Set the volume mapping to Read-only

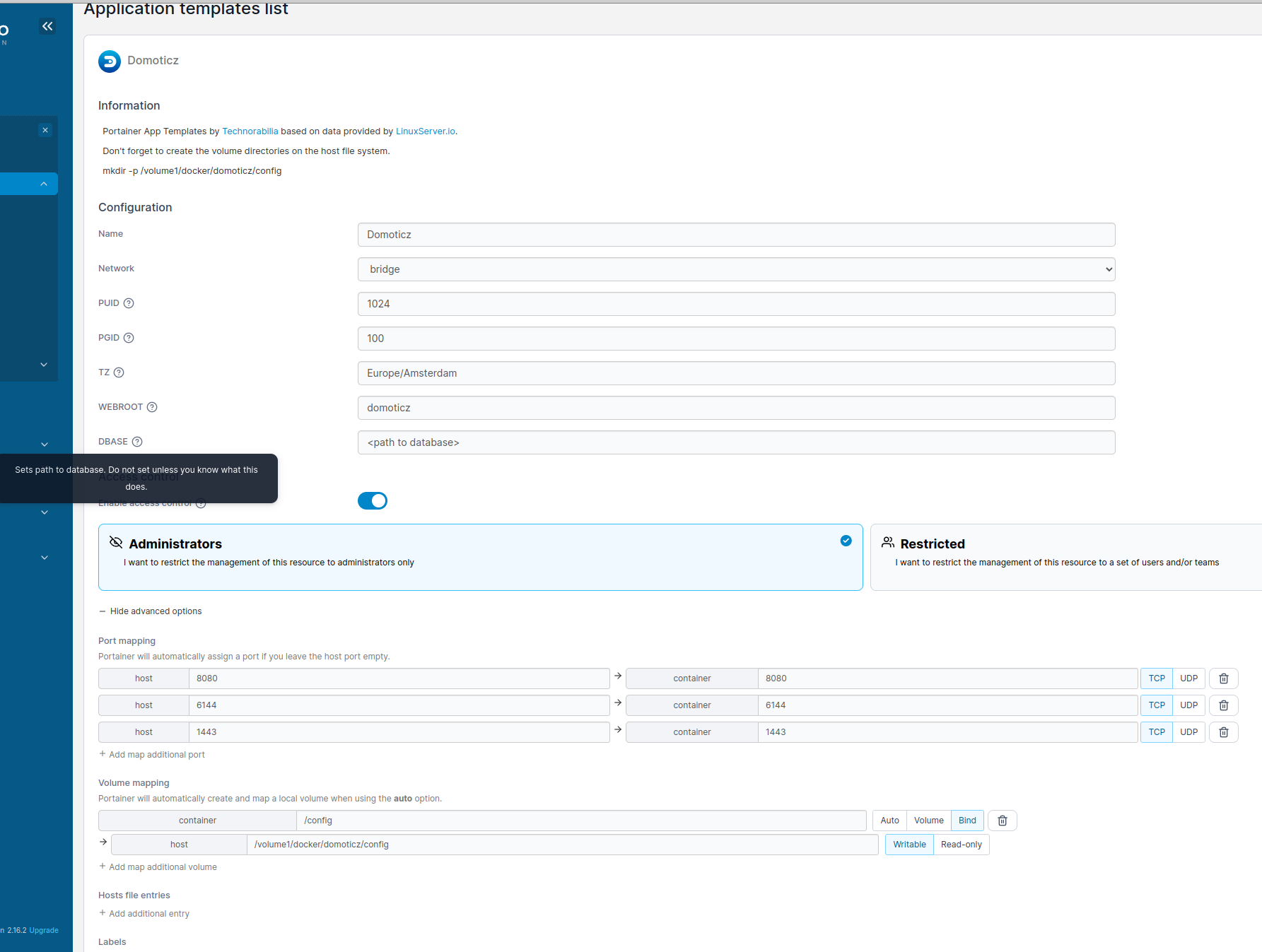[962, 845]
